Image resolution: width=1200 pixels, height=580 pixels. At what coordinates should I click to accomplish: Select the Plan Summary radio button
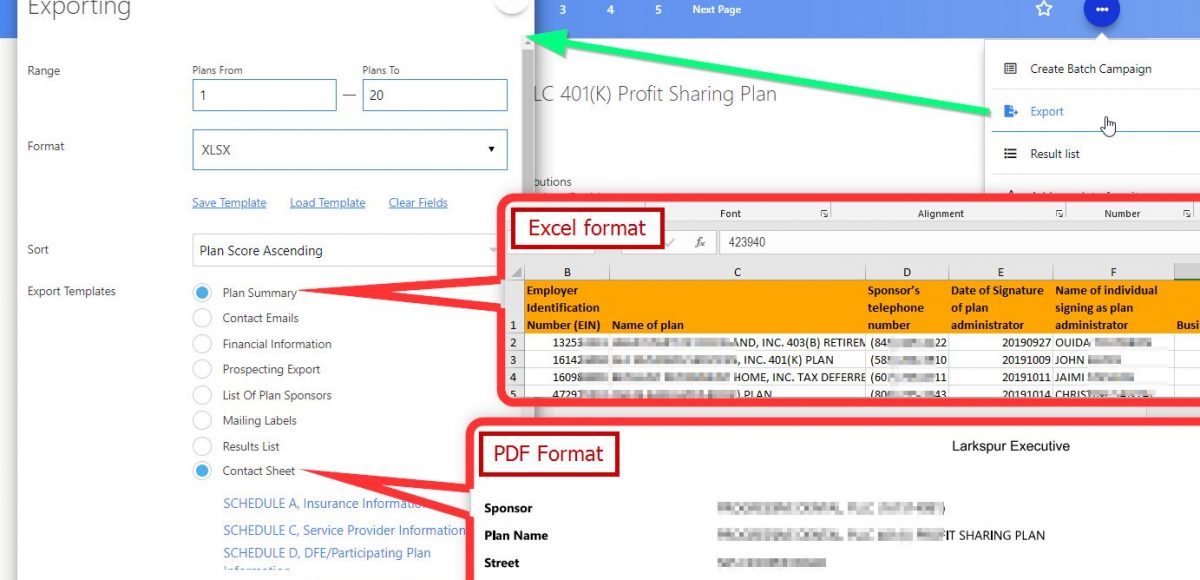(x=203, y=293)
